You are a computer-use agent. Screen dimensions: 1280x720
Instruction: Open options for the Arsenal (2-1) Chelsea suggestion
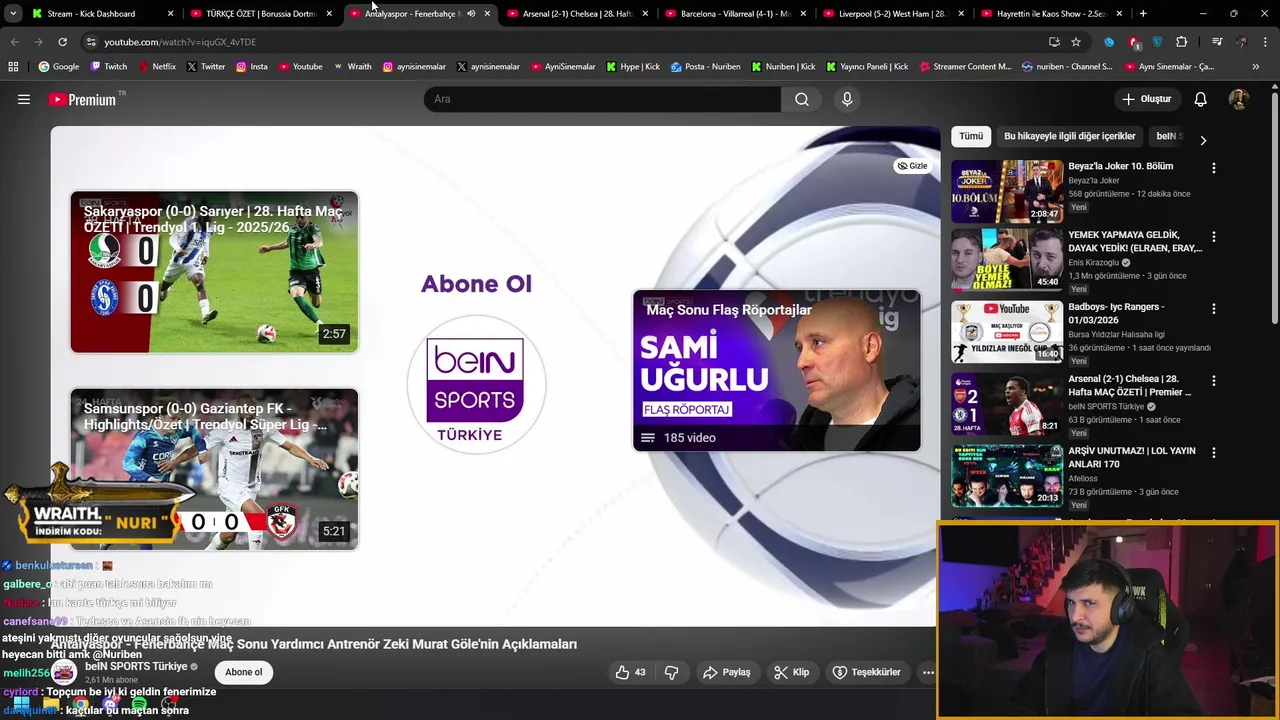1214,381
